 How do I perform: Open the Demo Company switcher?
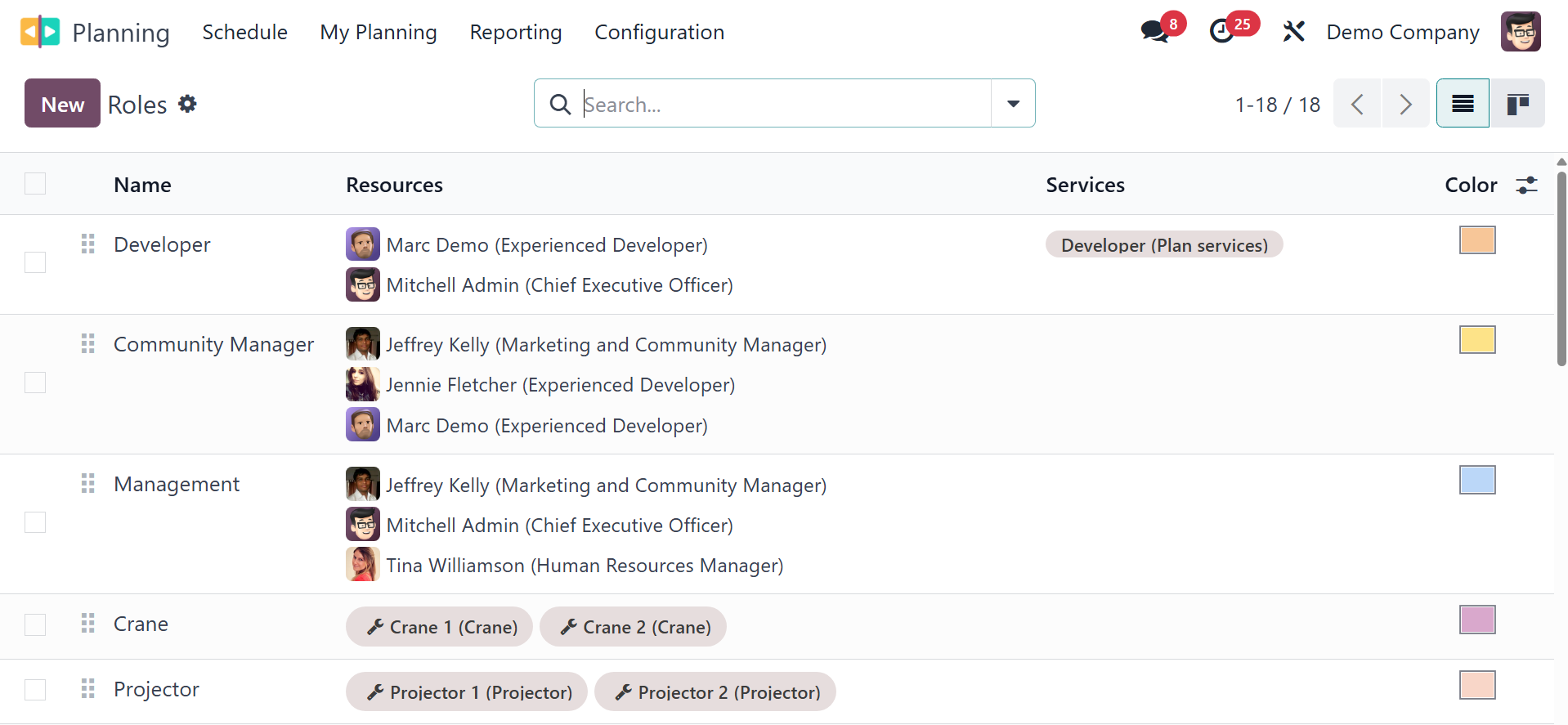point(1402,32)
